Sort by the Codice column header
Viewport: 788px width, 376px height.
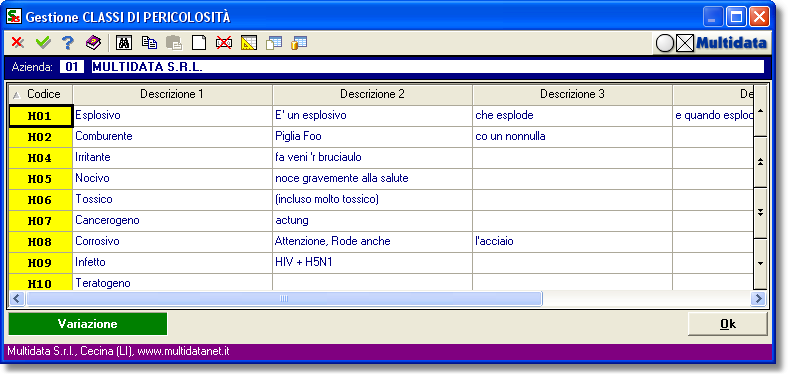coord(41,95)
